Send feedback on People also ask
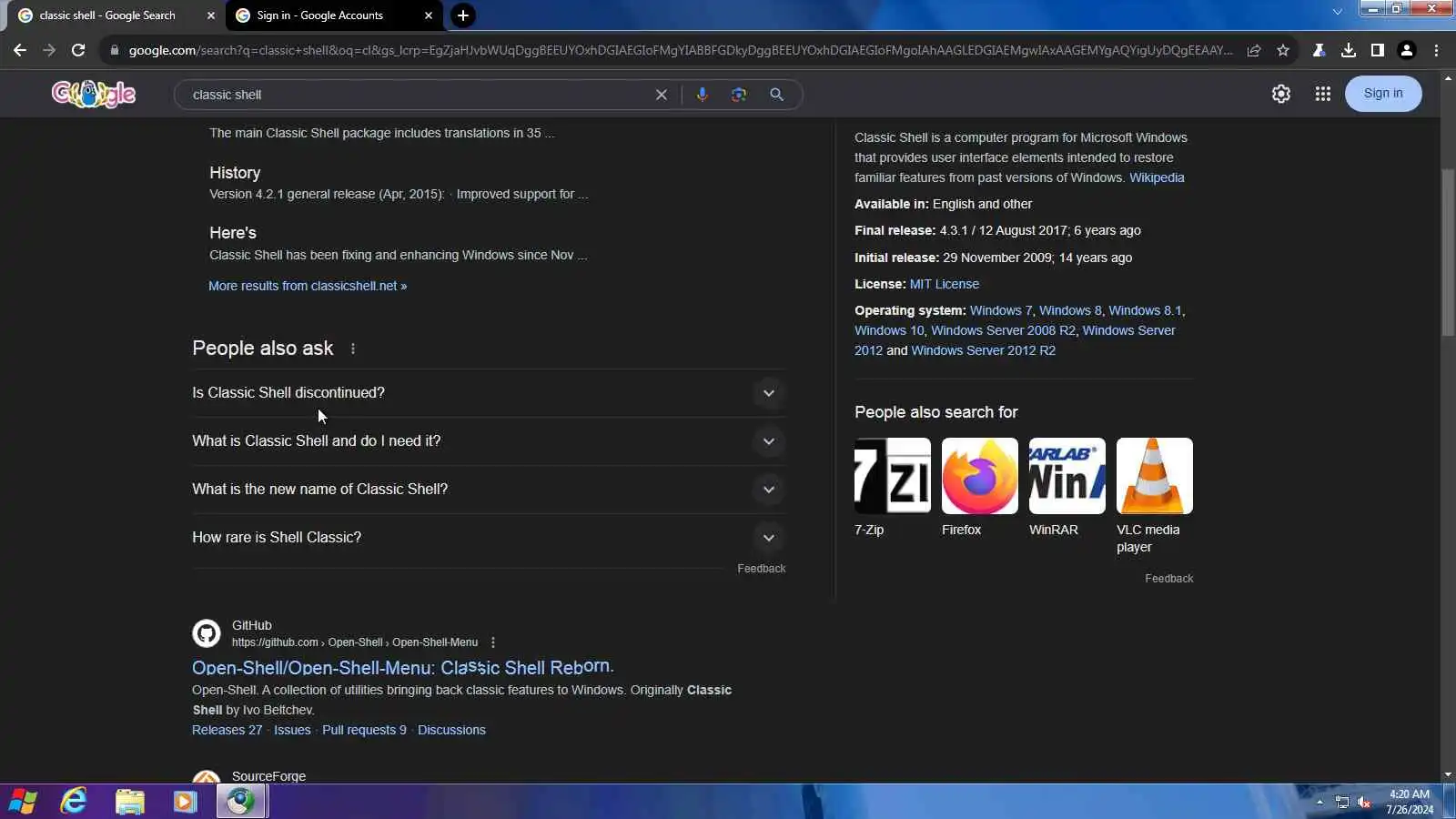The height and width of the screenshot is (819, 1456). point(762,569)
